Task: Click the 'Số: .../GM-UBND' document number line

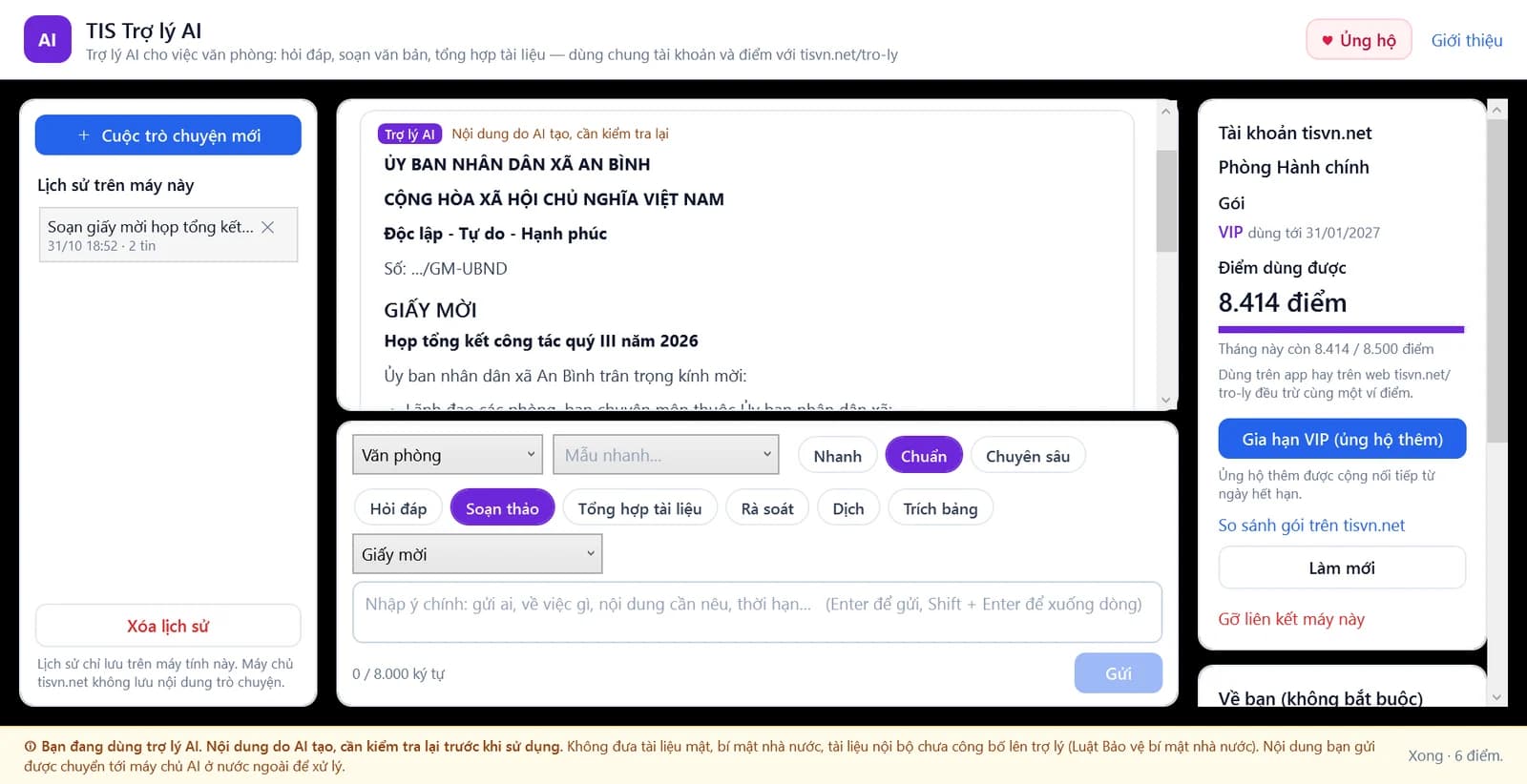Action: pos(446,269)
